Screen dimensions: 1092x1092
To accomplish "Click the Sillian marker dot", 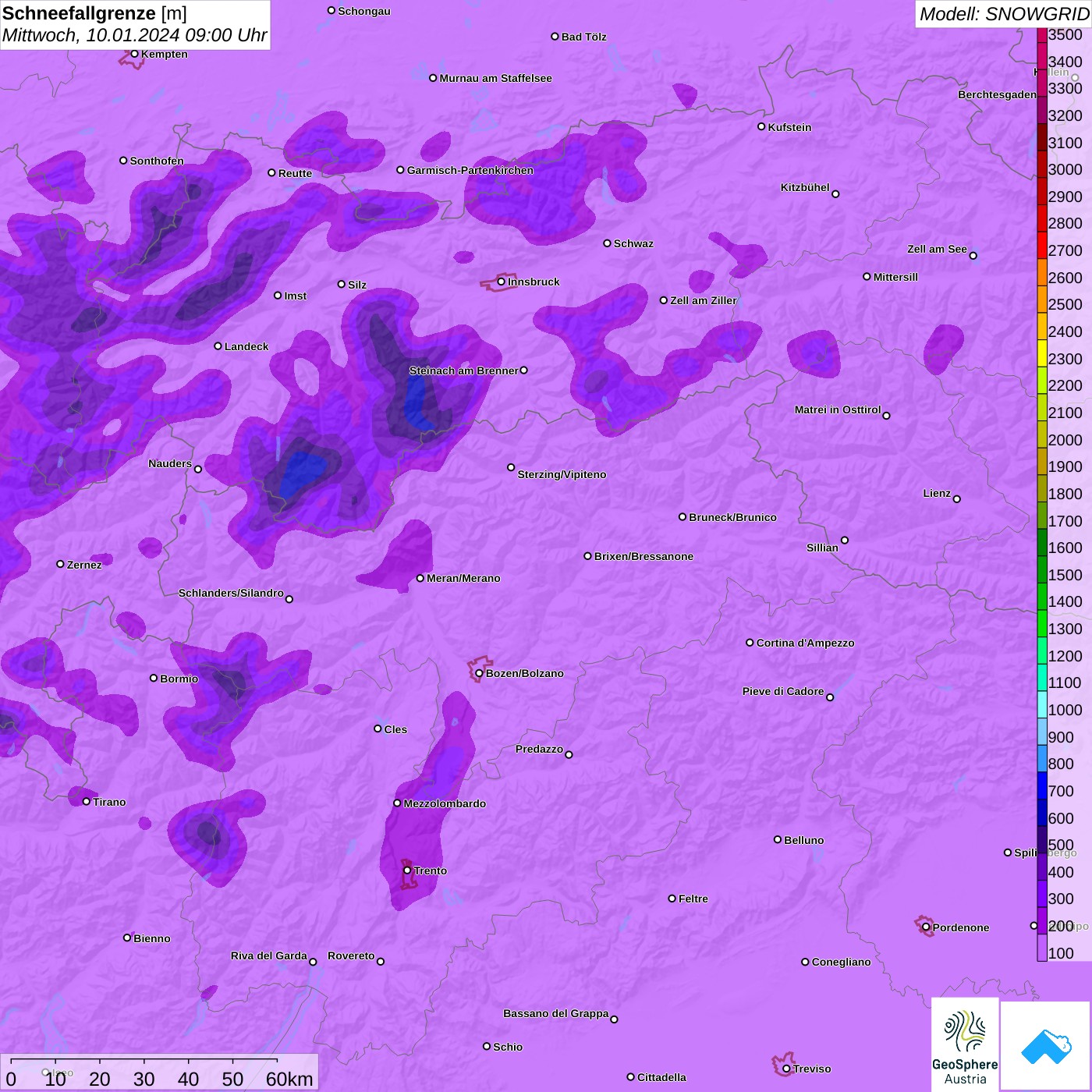I will [x=845, y=540].
